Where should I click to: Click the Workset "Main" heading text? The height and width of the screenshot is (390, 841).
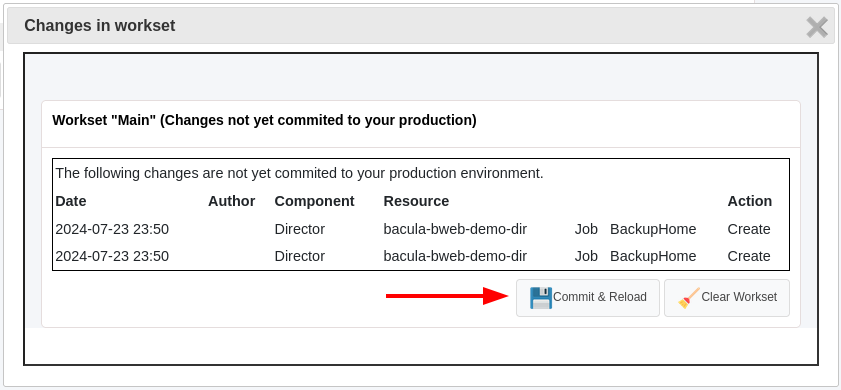[x=264, y=120]
